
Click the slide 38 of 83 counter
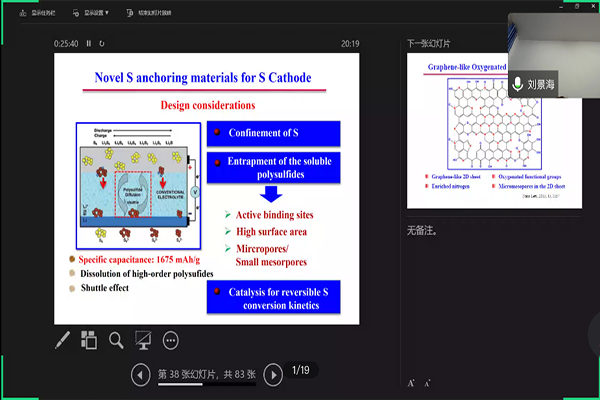pyautogui.click(x=207, y=375)
